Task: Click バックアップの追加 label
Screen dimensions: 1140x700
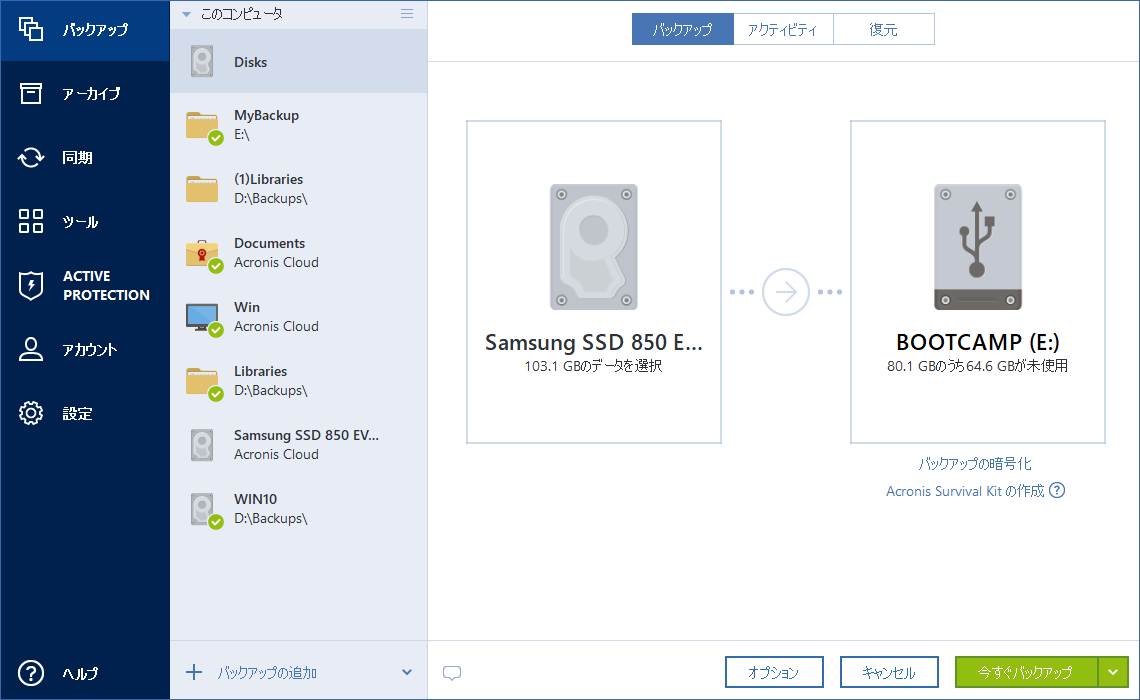Action: (268, 673)
